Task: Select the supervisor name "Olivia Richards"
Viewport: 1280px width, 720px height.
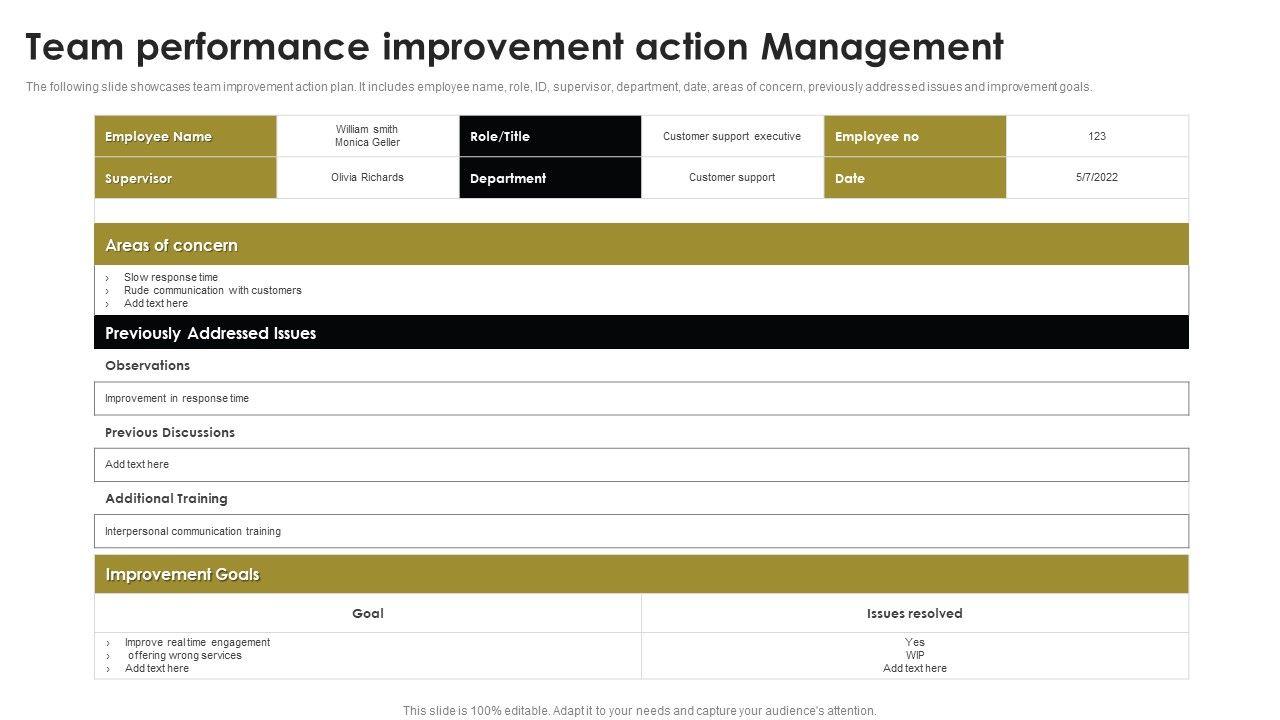Action: pos(367,177)
